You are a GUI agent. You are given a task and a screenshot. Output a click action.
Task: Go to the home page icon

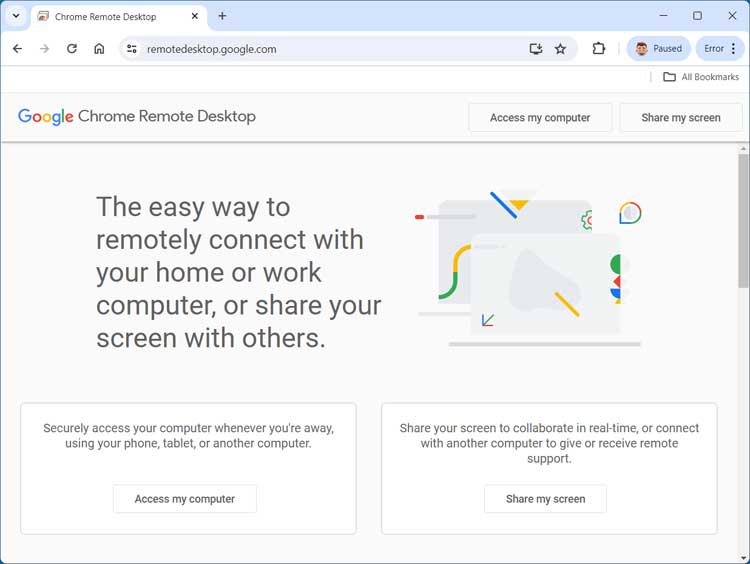(99, 49)
